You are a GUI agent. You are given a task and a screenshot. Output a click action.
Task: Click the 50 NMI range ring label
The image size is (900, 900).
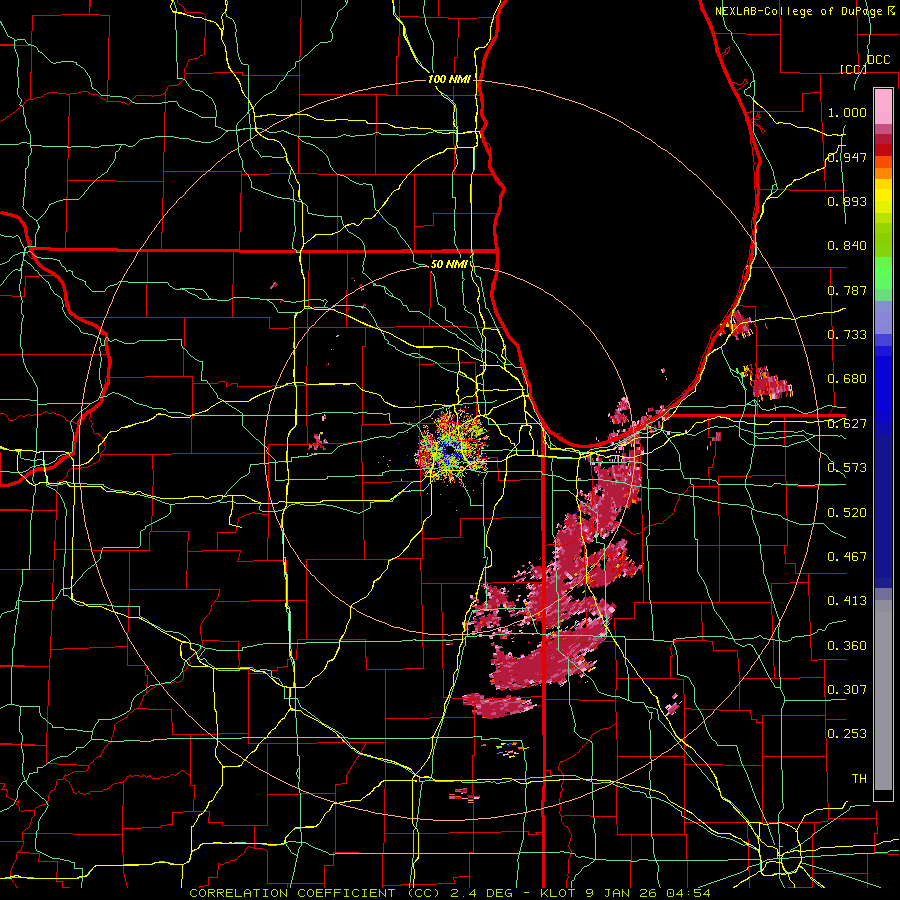point(449,264)
